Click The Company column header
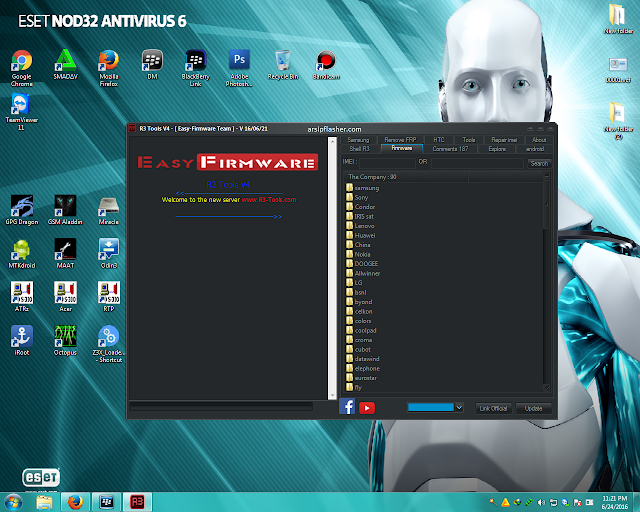Image resolution: width=640 pixels, height=512 pixels. [x=407, y=177]
